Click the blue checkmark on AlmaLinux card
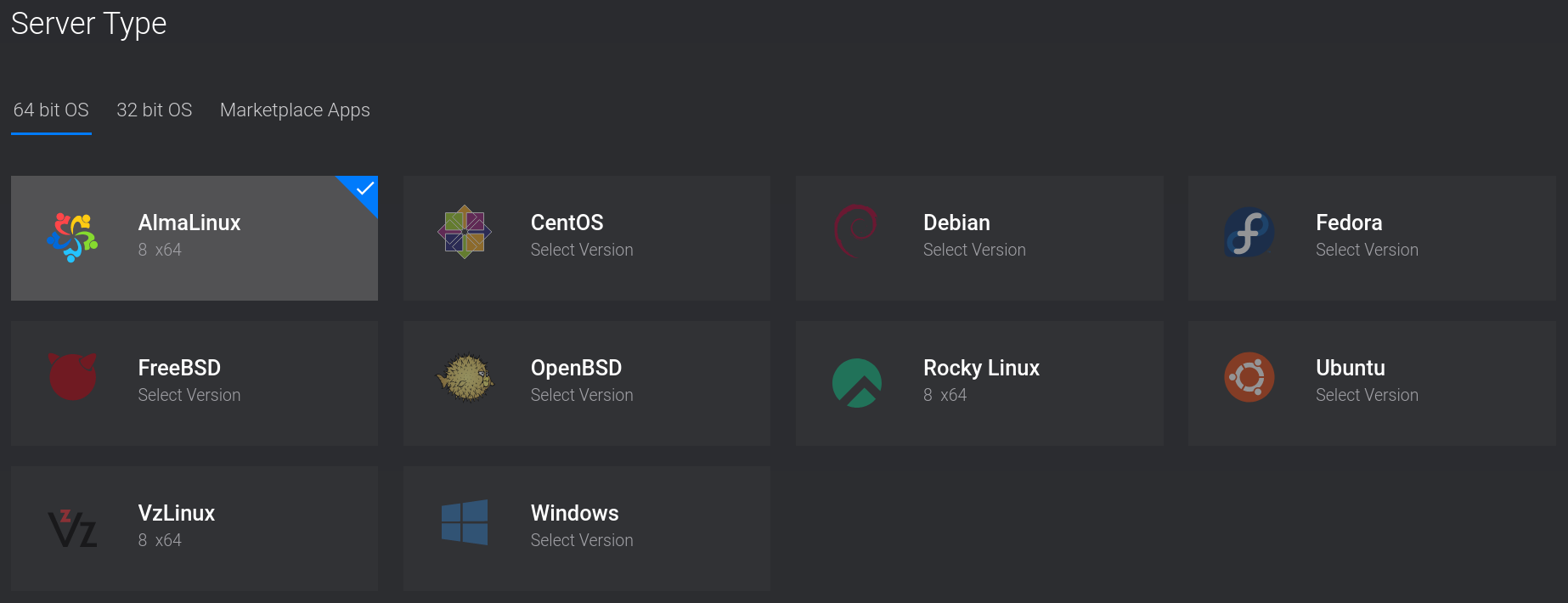 364,189
